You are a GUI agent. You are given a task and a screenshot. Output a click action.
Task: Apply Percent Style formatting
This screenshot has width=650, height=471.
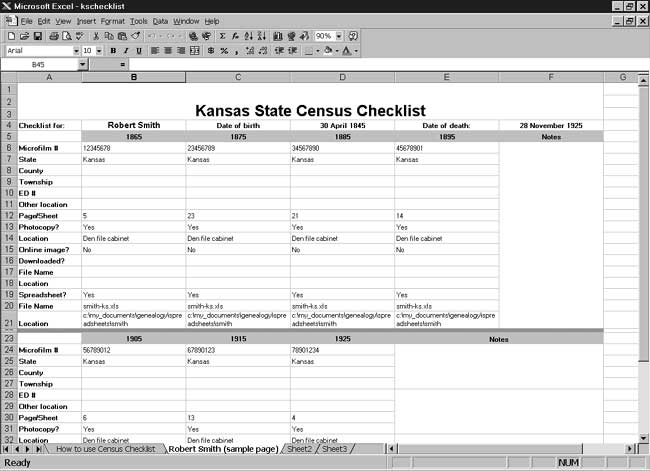click(223, 51)
